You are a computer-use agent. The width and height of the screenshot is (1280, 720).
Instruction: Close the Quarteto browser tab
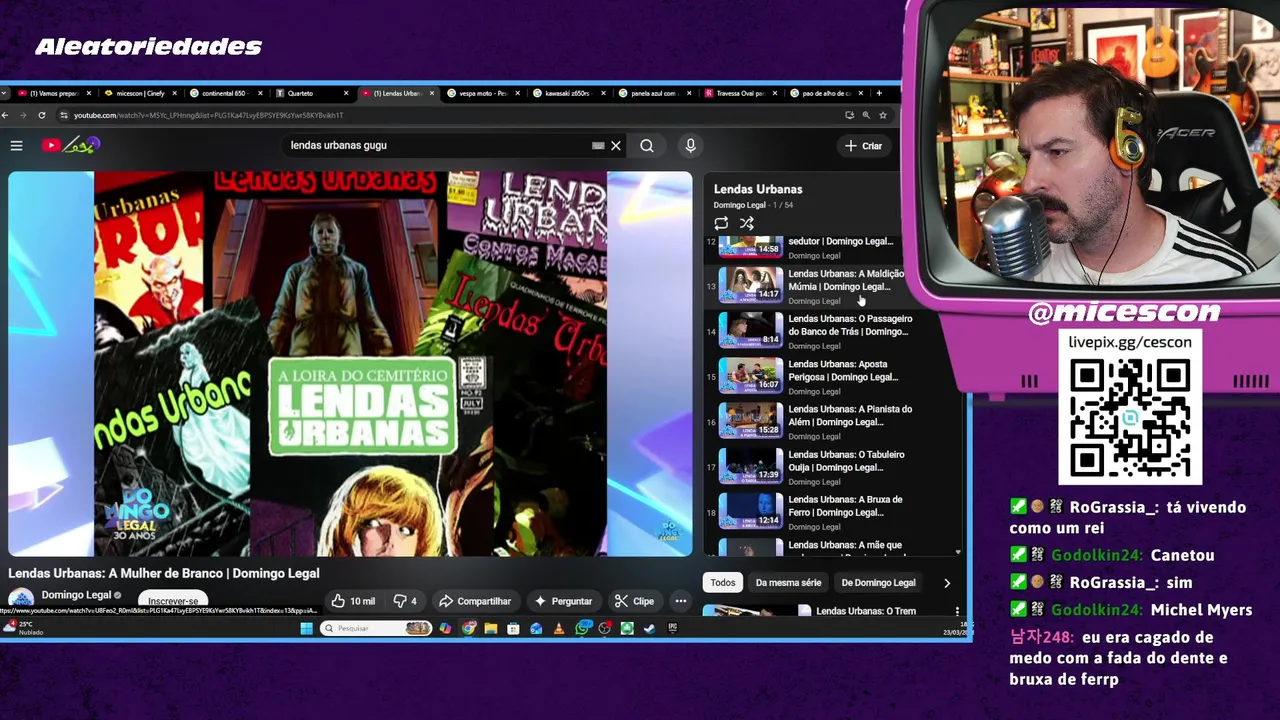click(x=346, y=93)
